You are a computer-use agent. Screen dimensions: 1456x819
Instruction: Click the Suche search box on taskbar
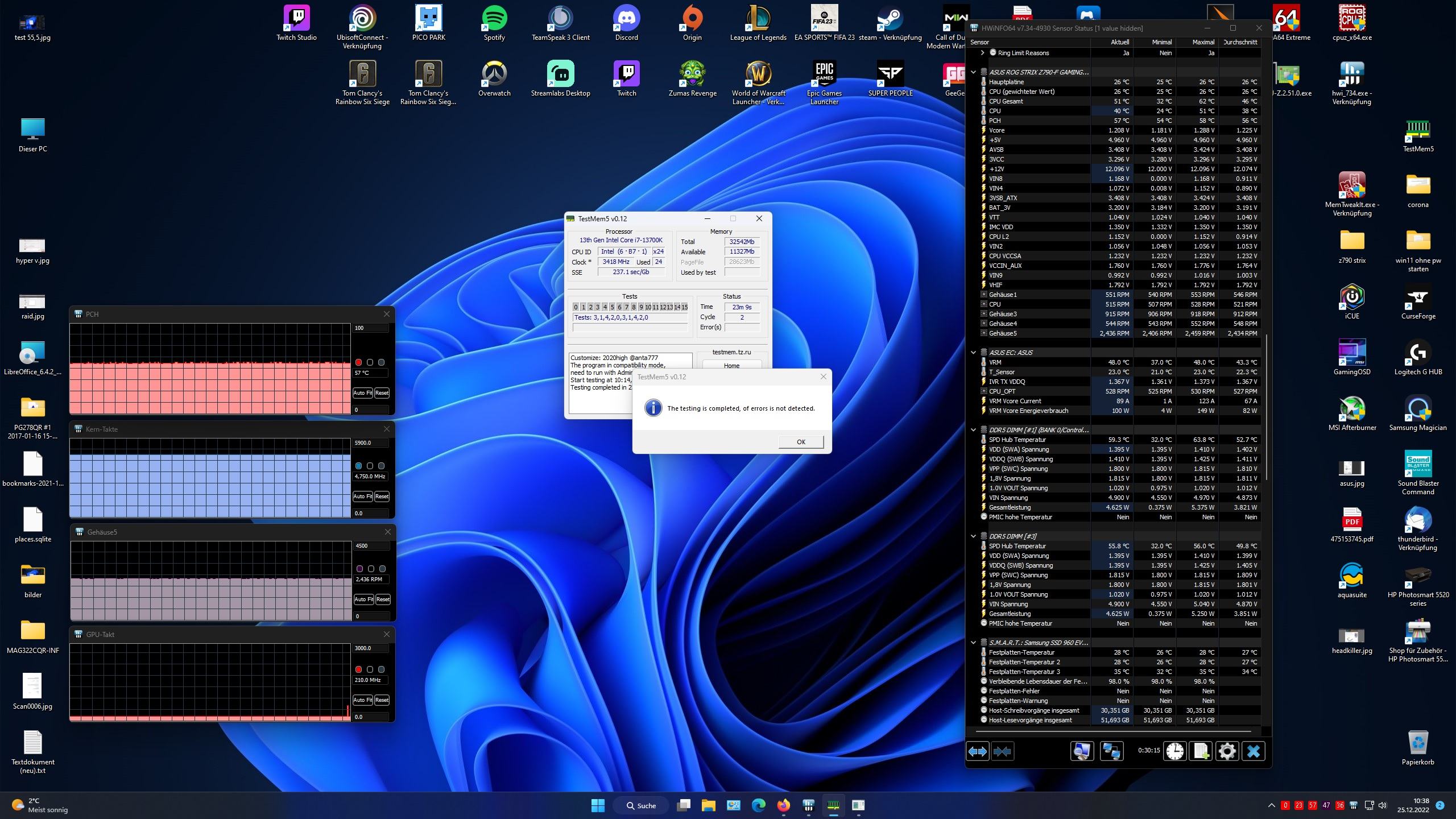pos(641,805)
